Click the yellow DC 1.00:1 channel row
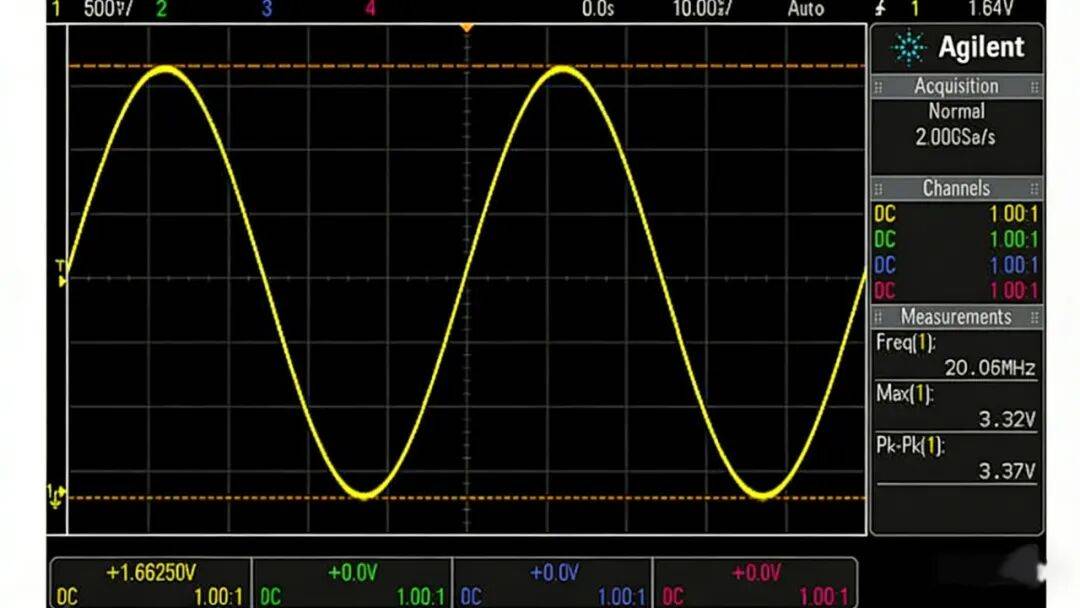The image size is (1080, 608). 956,214
